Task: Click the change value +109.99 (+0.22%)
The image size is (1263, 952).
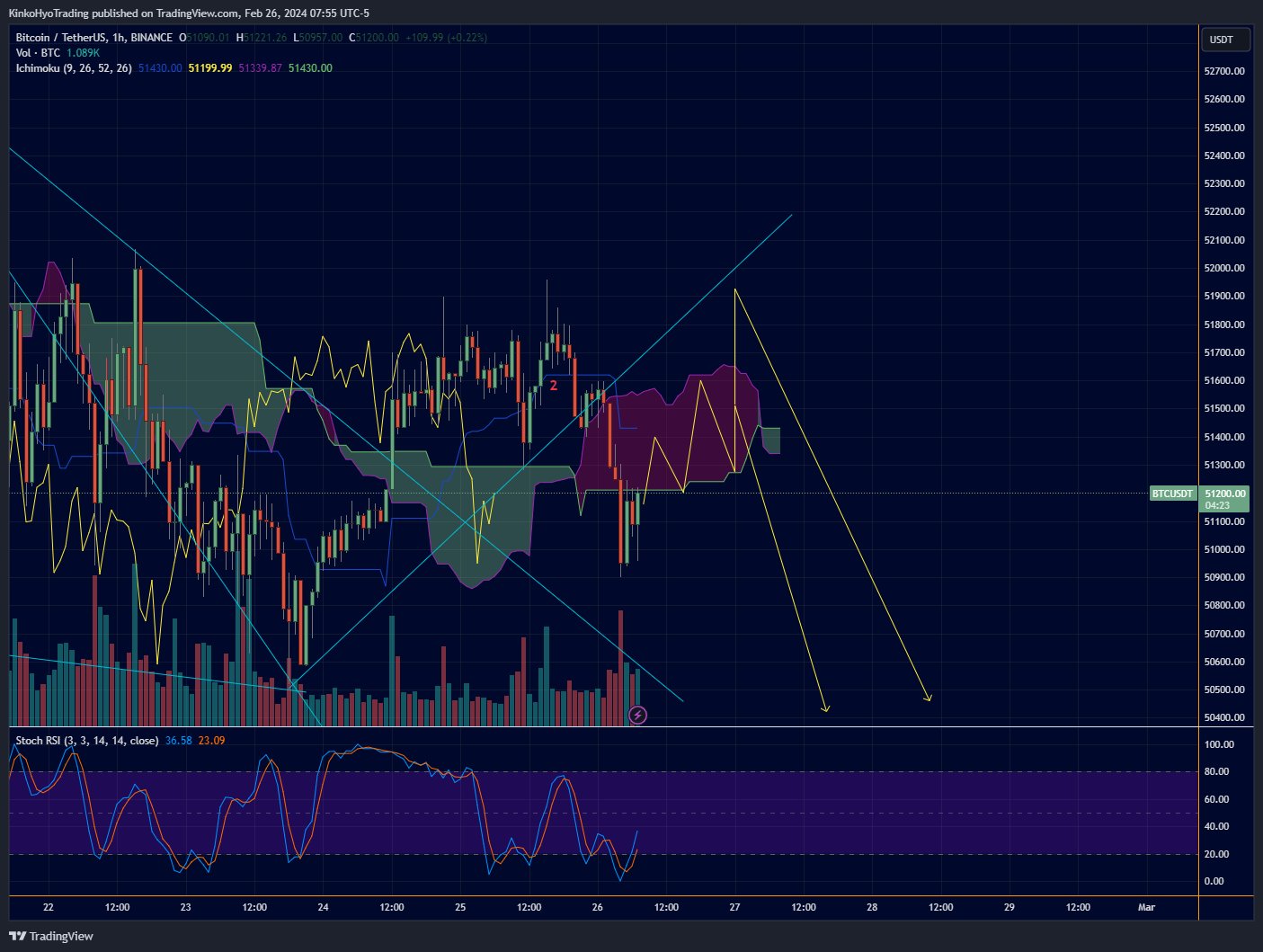Action: tap(446, 38)
